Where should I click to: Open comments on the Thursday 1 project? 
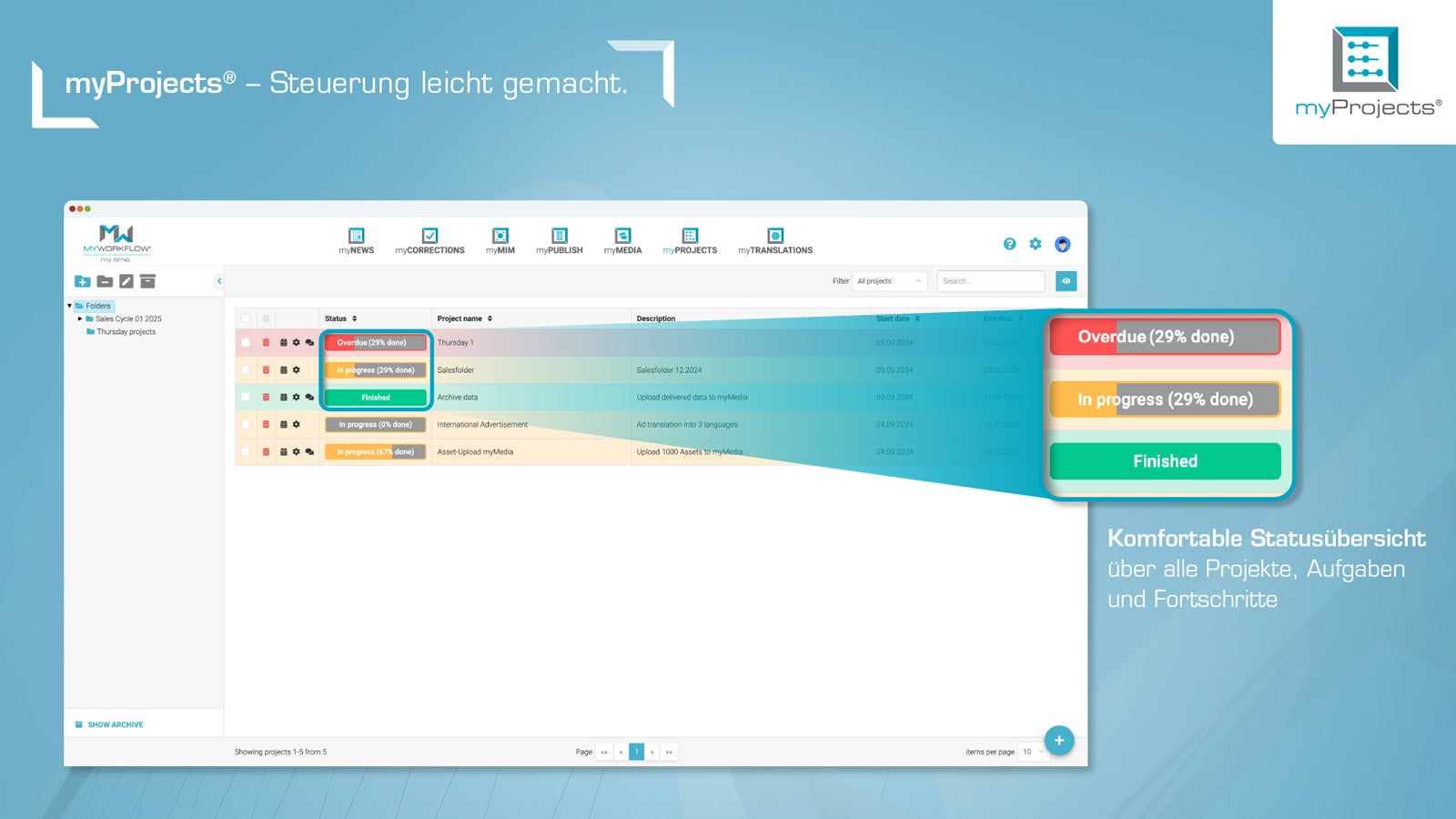[x=309, y=343]
